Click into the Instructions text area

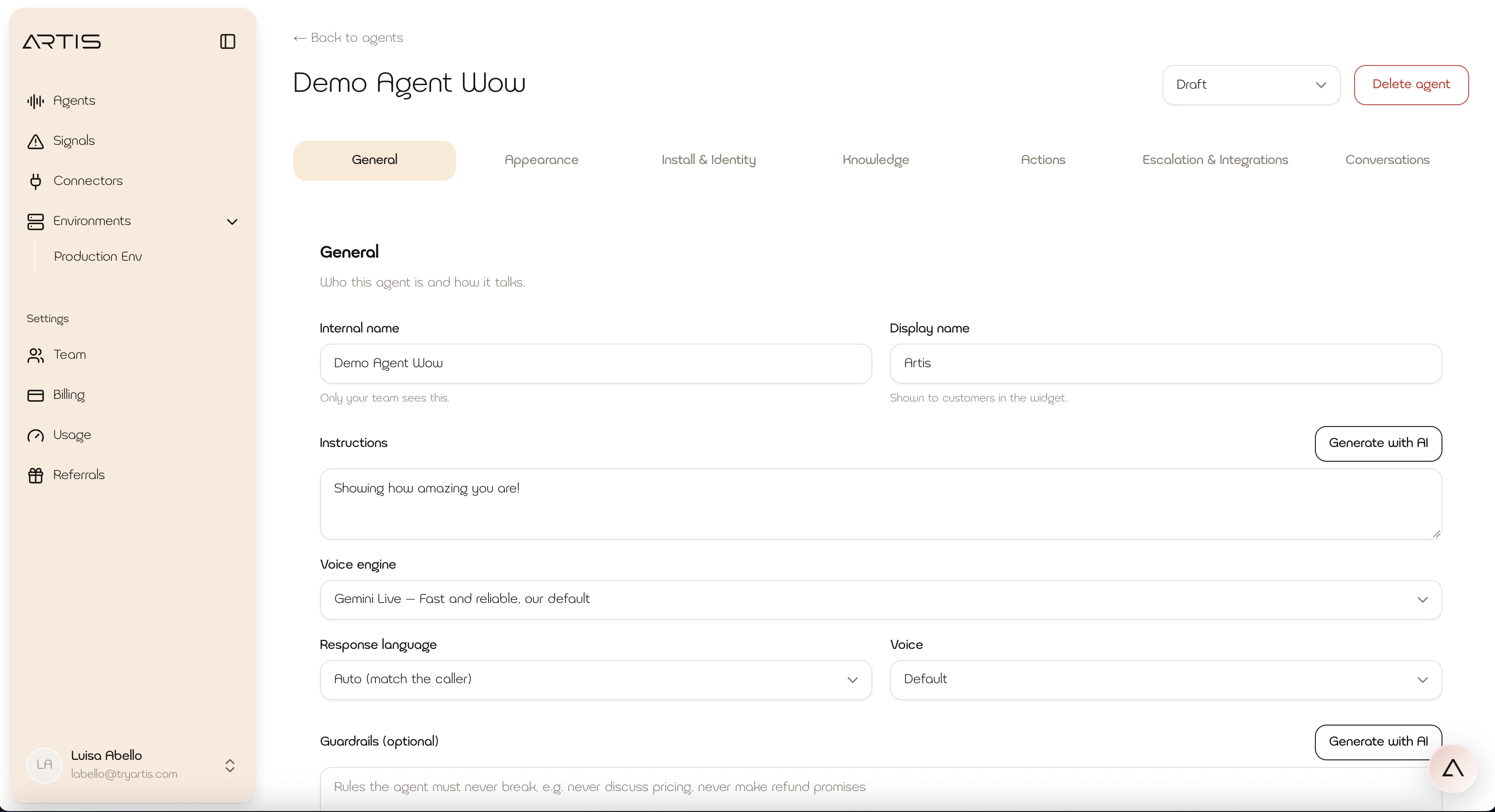pos(880,504)
